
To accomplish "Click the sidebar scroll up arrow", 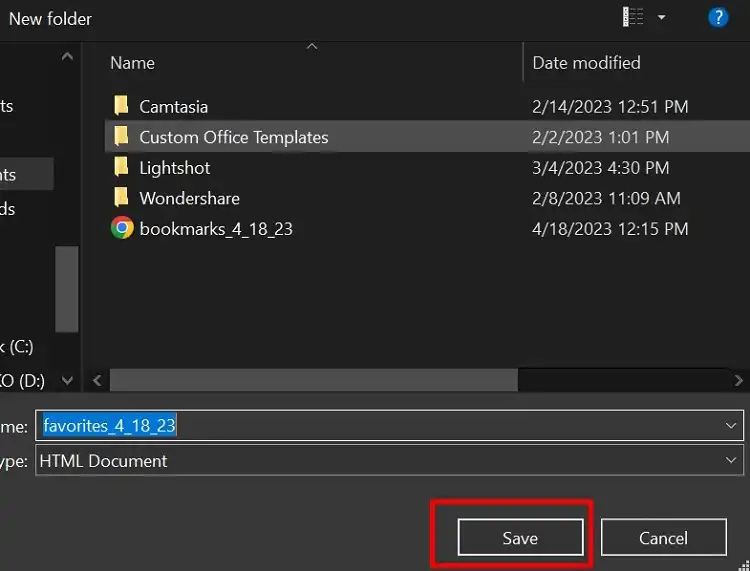I will coord(67,56).
